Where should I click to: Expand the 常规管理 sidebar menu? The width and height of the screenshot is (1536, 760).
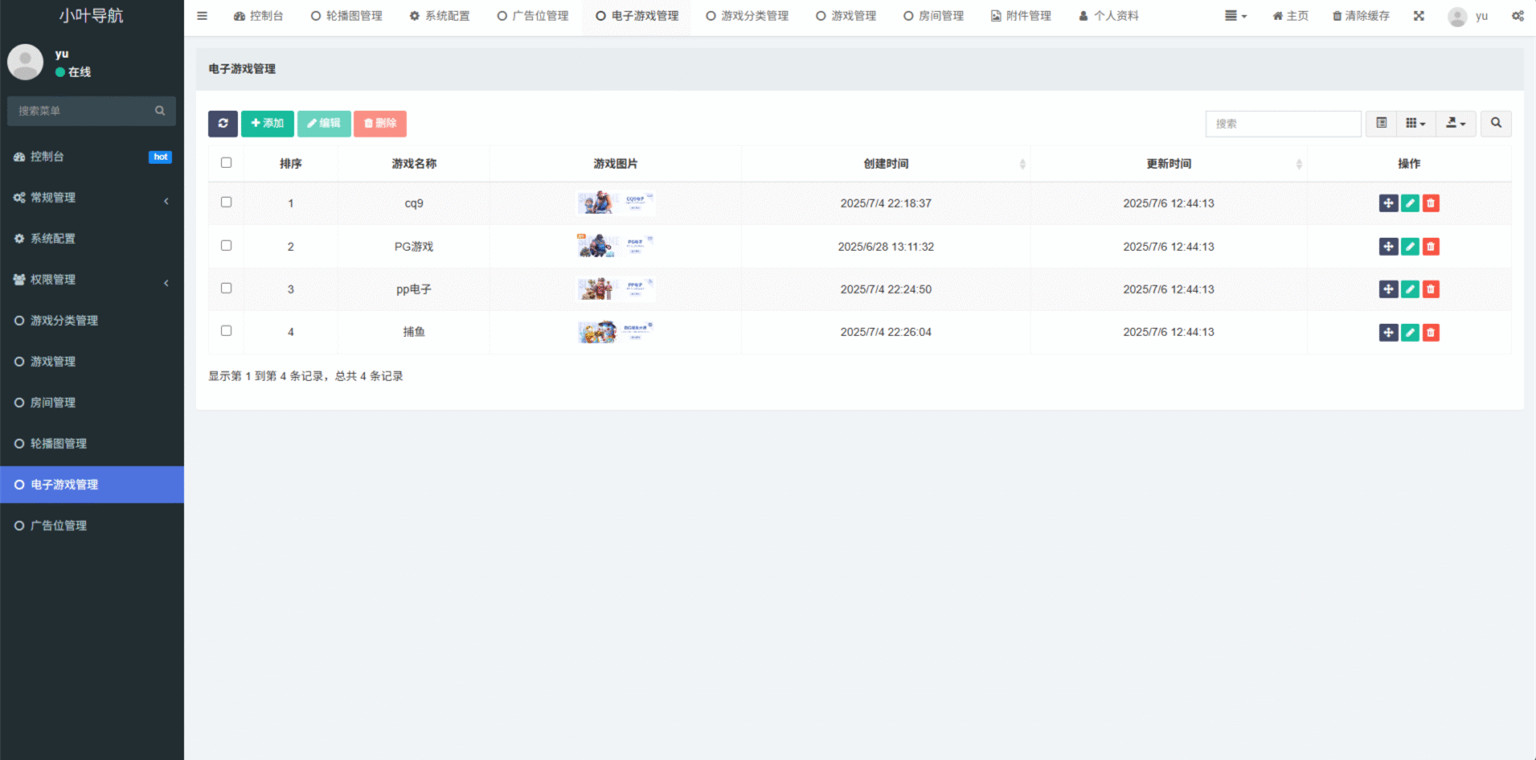[91, 198]
